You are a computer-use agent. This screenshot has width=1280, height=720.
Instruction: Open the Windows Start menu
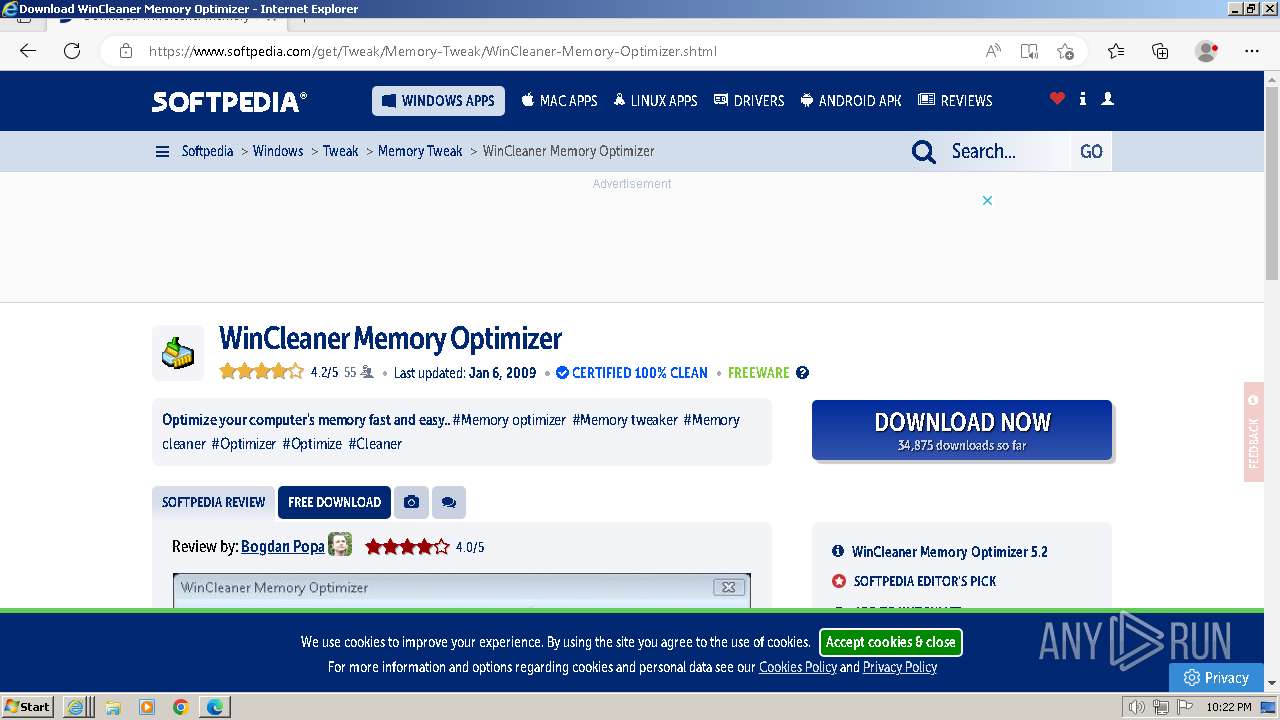pyautogui.click(x=28, y=707)
